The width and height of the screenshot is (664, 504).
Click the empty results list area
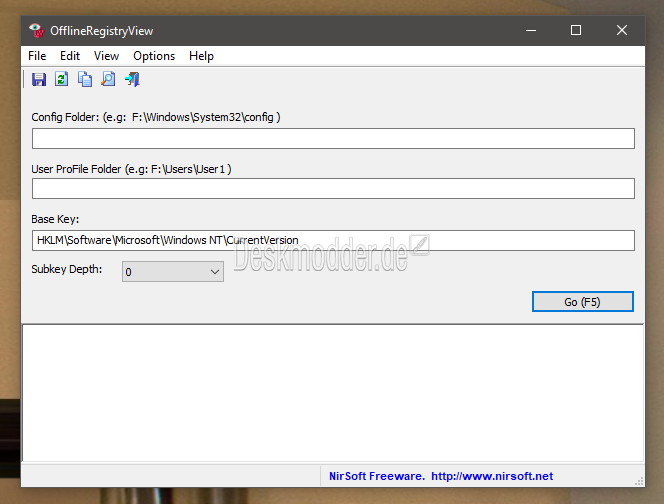click(333, 393)
